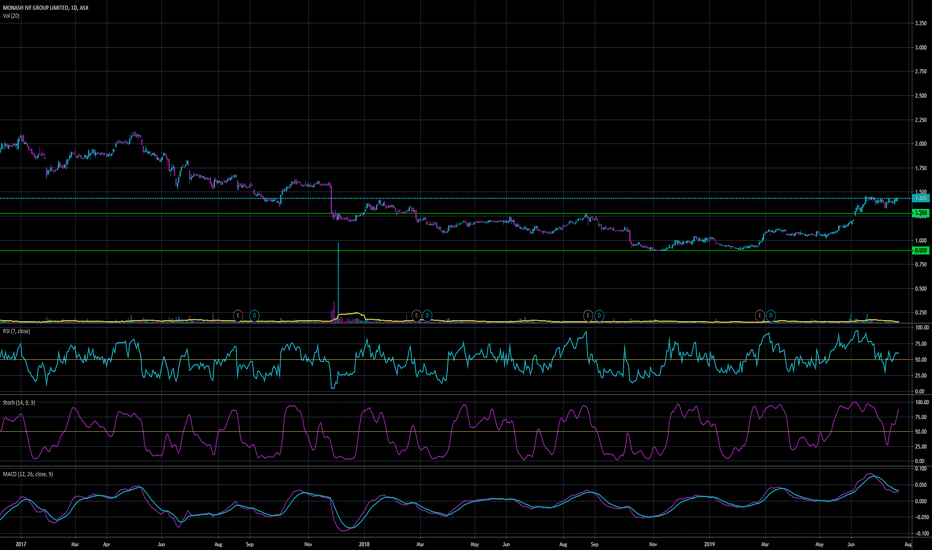
Task: Click the upper green horizontal line price tag
Action: pyautogui.click(x=921, y=213)
